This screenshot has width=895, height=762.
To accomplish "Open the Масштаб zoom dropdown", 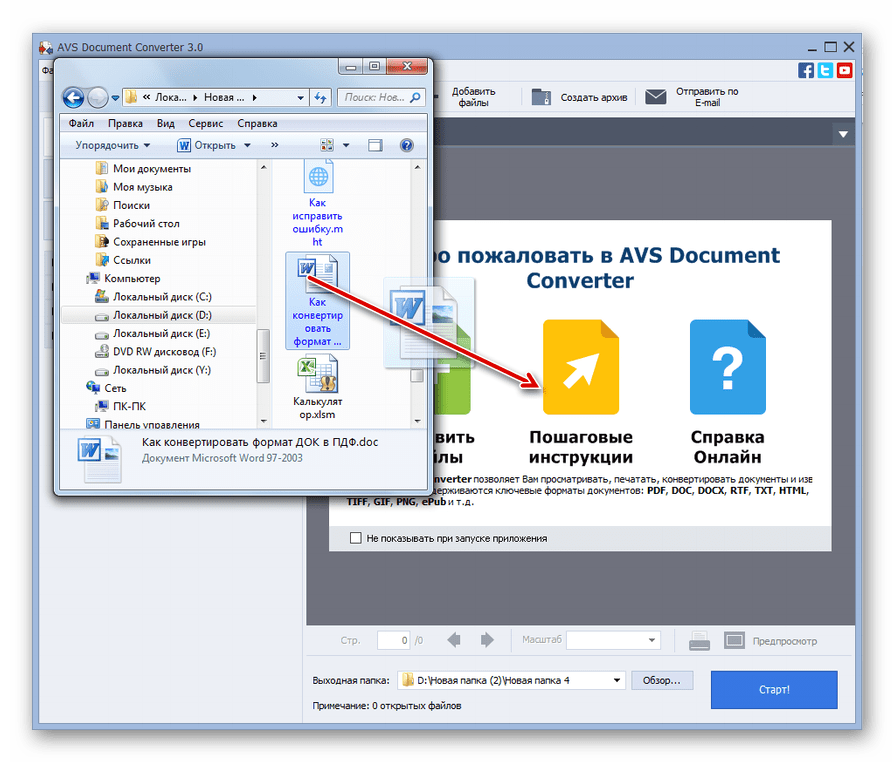I will [613, 640].
